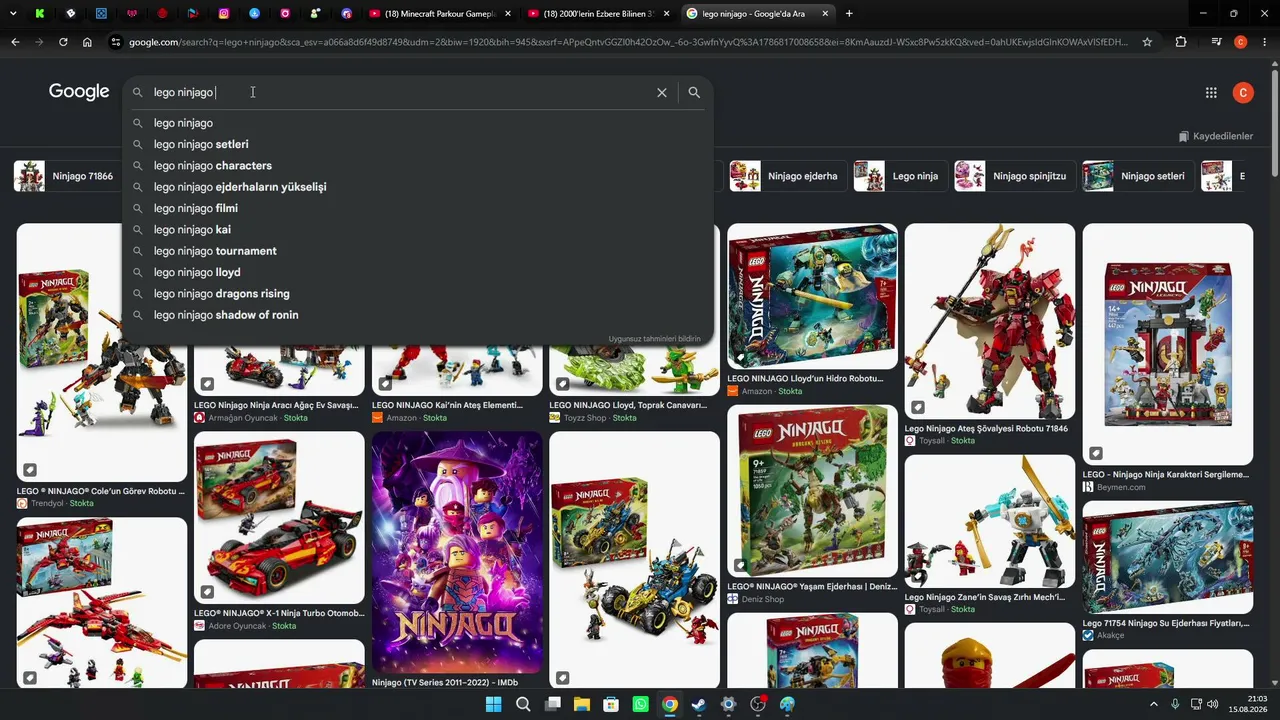The height and width of the screenshot is (720, 1280).
Task: Choose suggestion 'lego ninjago dragons rising'
Action: pos(418,294)
